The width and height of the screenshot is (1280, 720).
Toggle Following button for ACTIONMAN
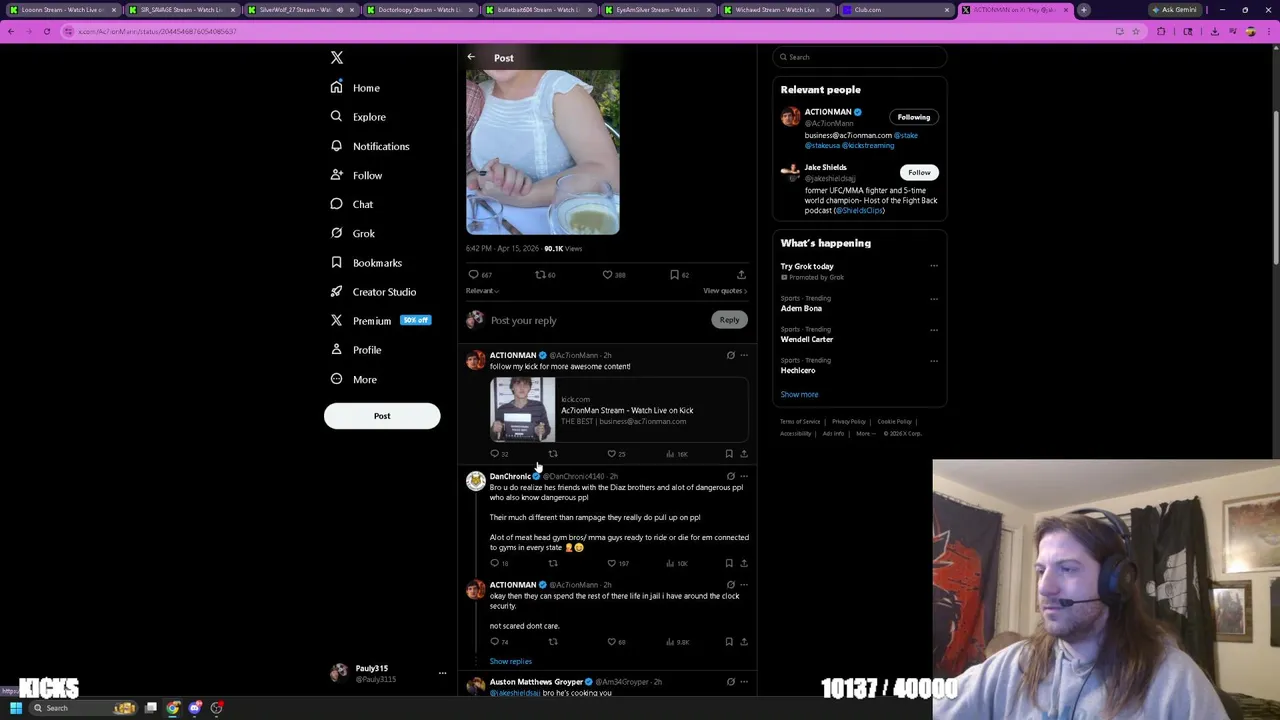pos(913,117)
